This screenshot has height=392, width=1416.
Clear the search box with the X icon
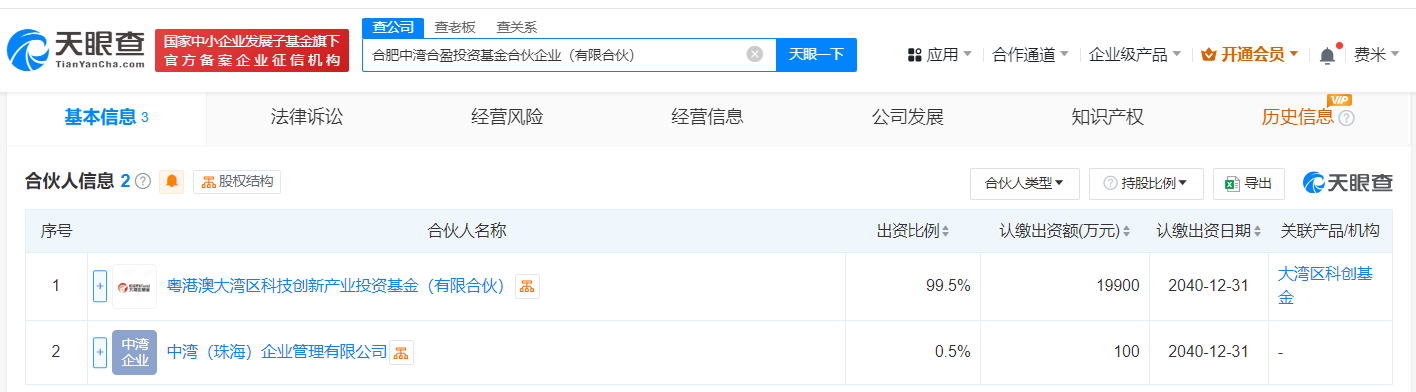[x=755, y=54]
